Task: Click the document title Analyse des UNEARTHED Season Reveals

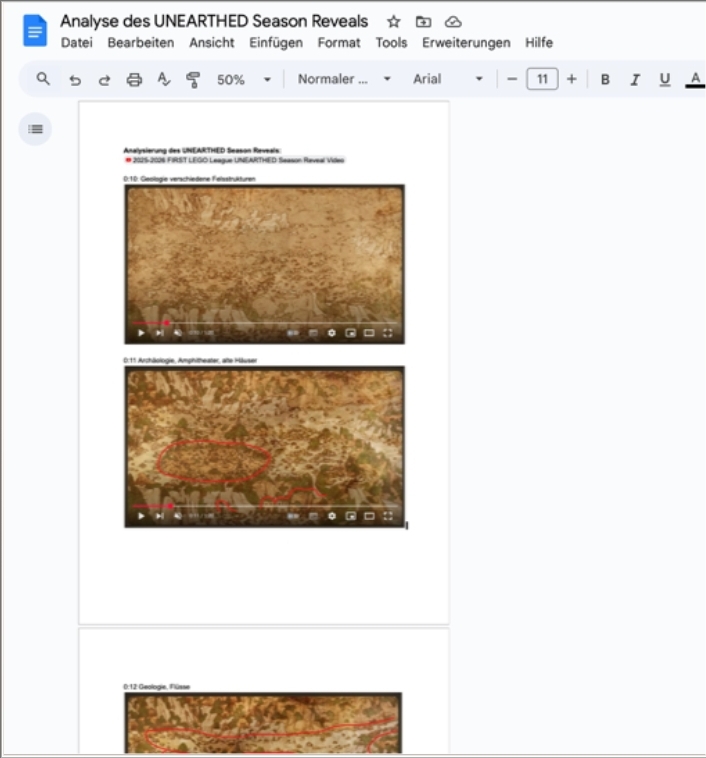Action: (214, 21)
